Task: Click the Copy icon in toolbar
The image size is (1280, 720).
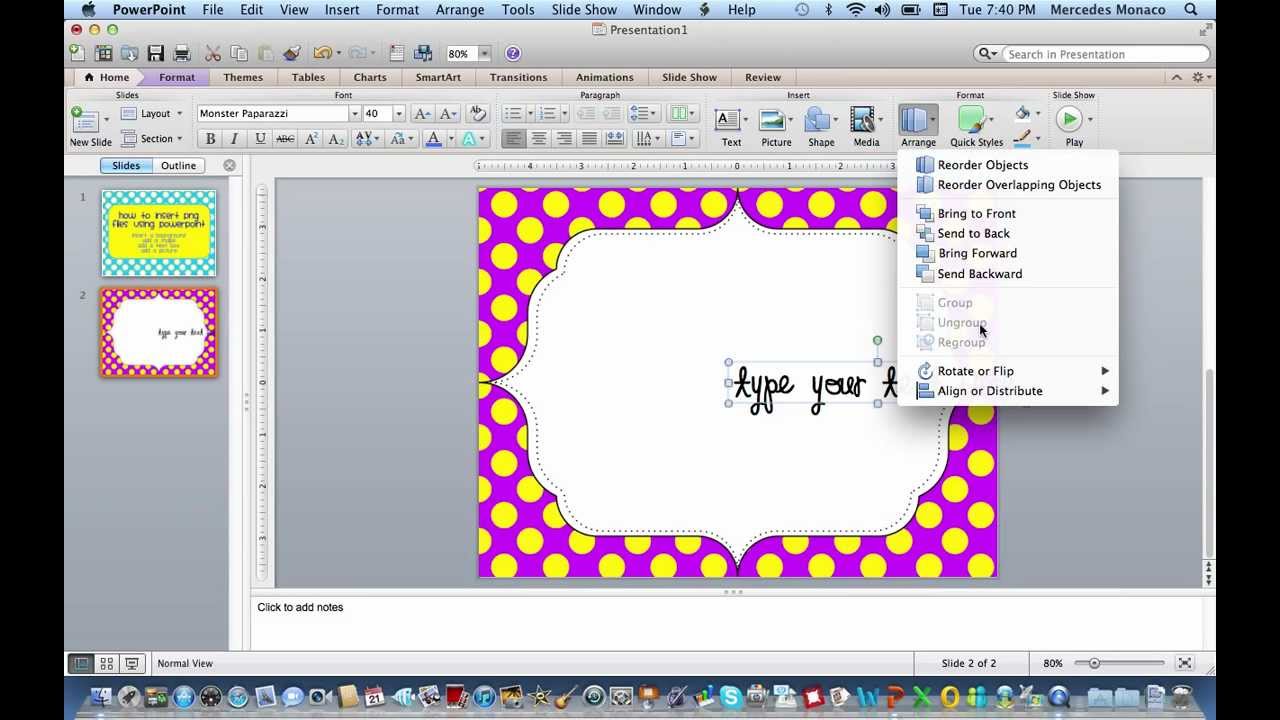Action: tap(239, 53)
